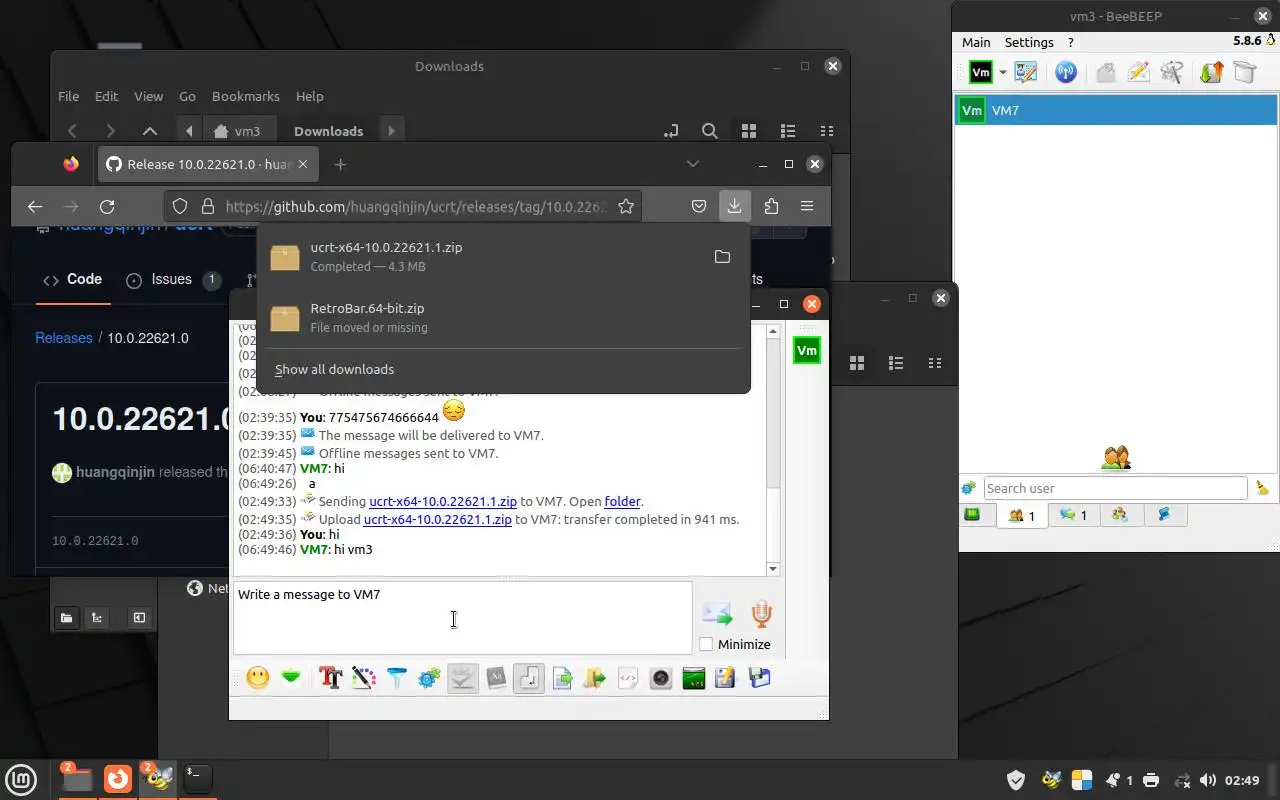Switch to the chats tab showing 1
Screen dimensions: 1280x800
coord(1073,515)
